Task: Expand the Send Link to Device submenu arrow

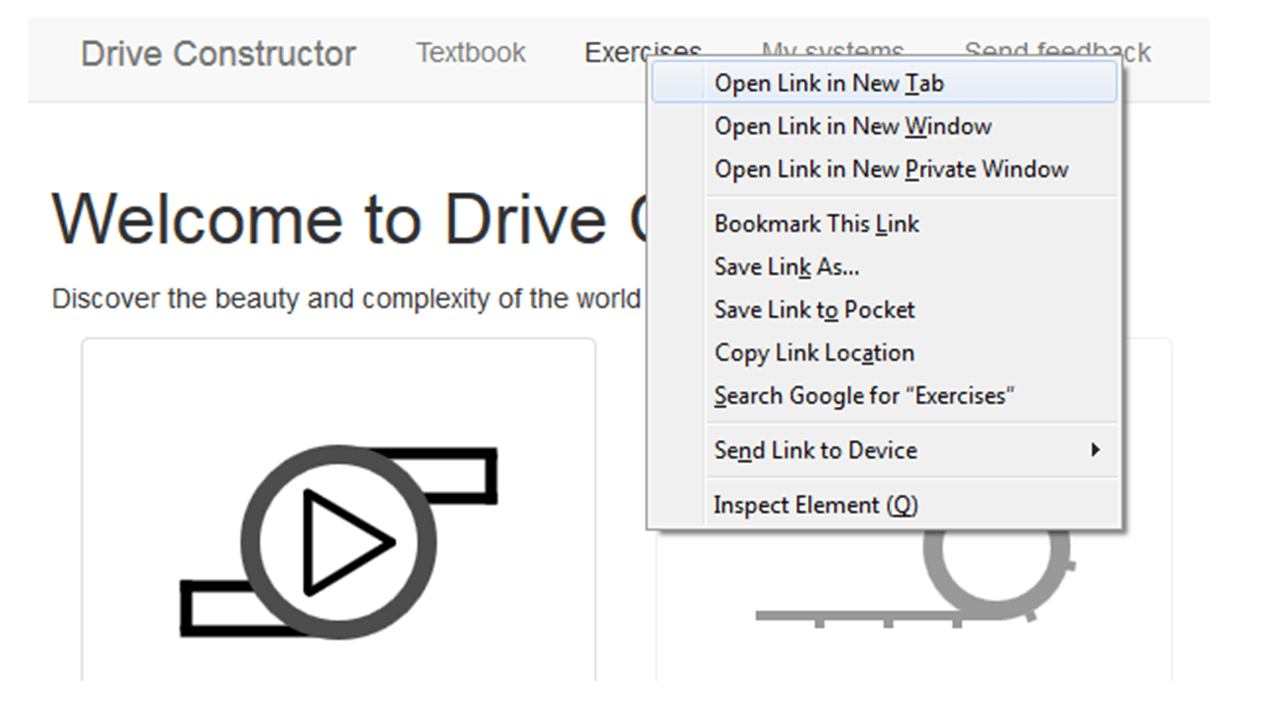Action: 1095,450
